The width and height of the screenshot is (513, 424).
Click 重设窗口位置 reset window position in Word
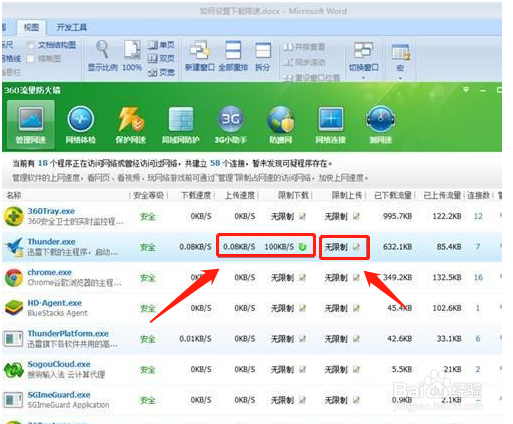click(312, 78)
